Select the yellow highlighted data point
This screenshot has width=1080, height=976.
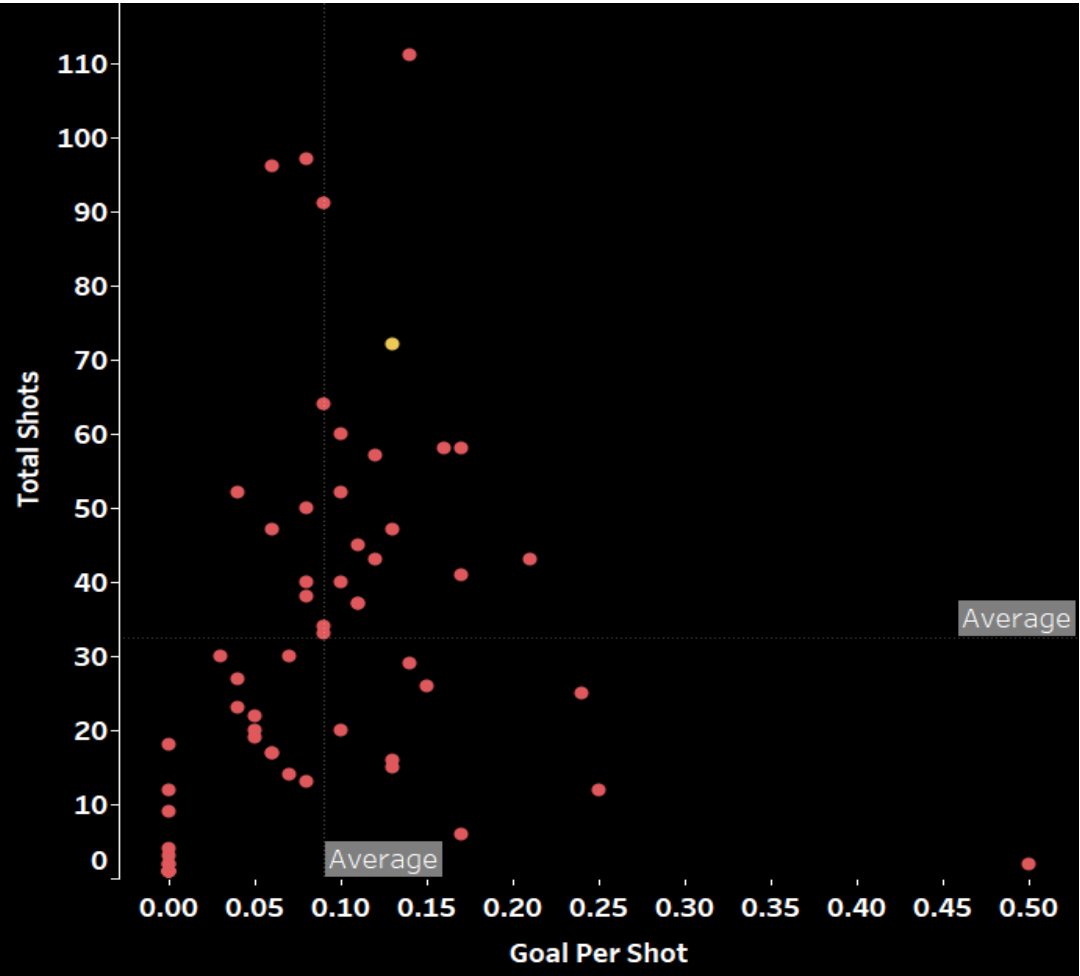pos(392,344)
